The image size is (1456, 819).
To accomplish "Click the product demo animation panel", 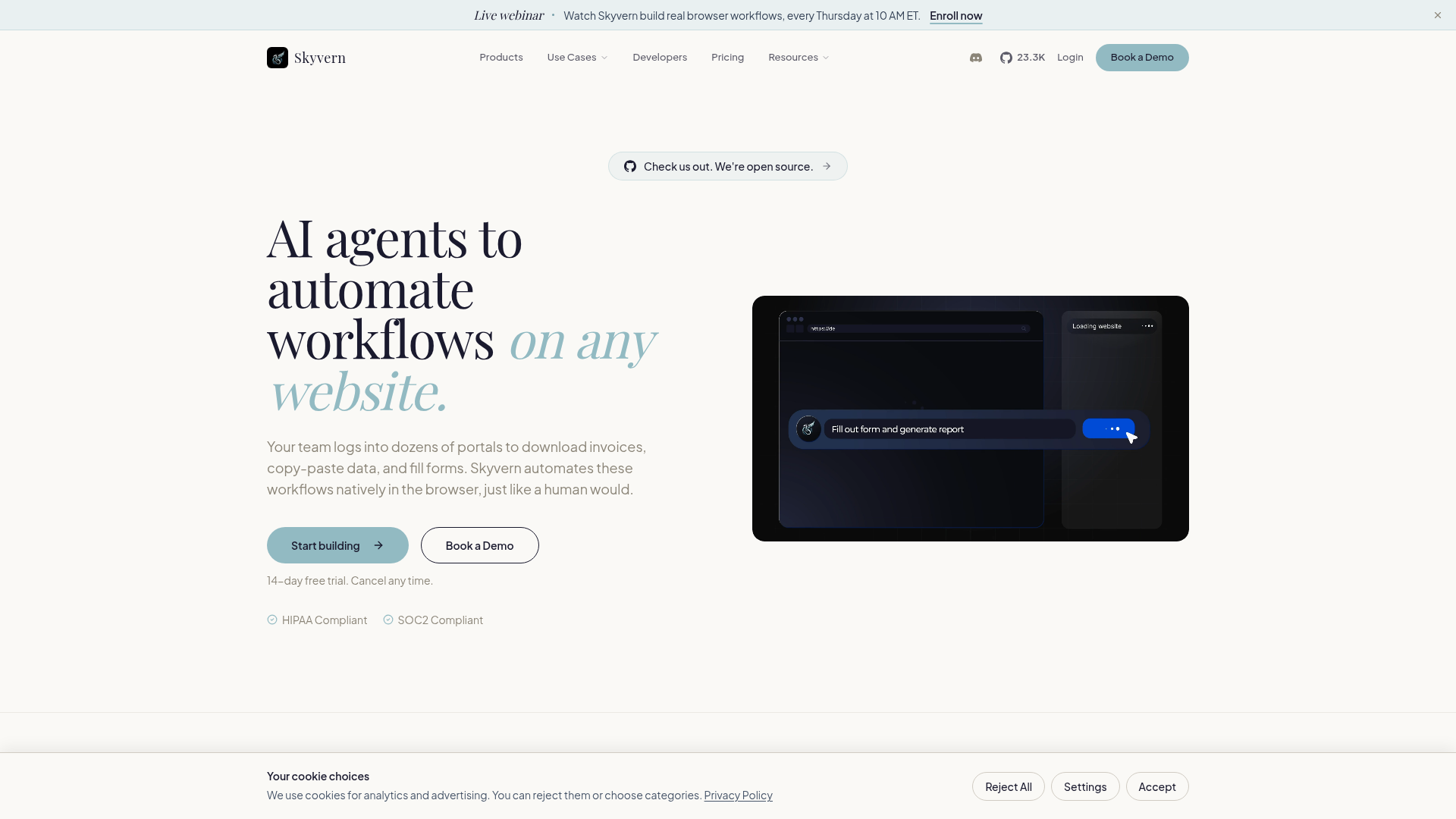I will click(971, 419).
